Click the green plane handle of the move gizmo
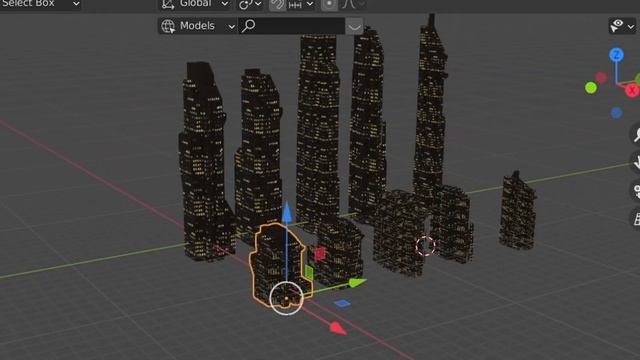The image size is (640, 360). (309, 273)
